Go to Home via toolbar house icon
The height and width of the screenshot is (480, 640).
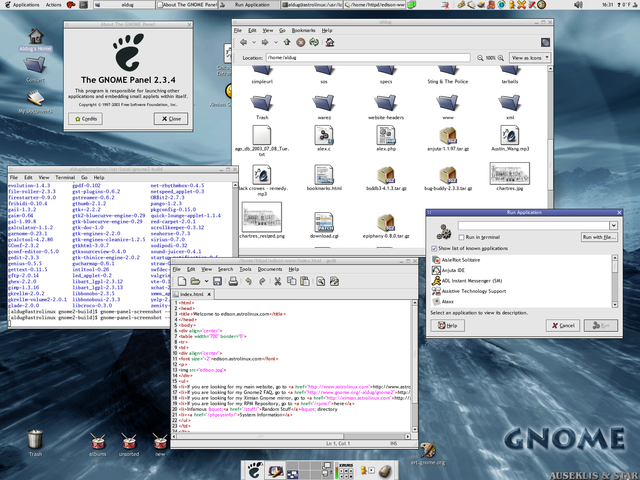pyautogui.click(x=330, y=42)
